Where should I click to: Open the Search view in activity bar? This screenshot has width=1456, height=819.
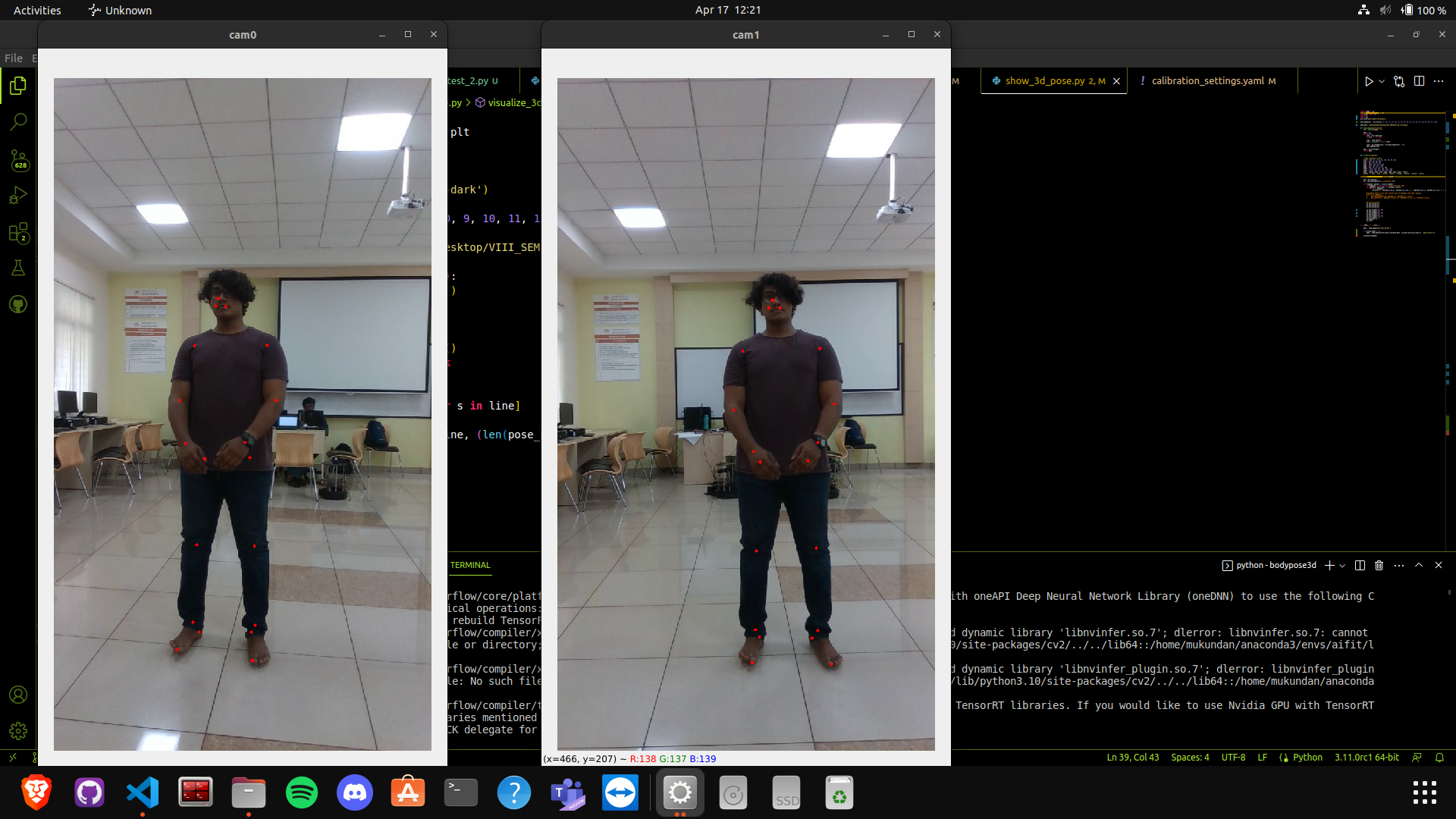(x=18, y=122)
